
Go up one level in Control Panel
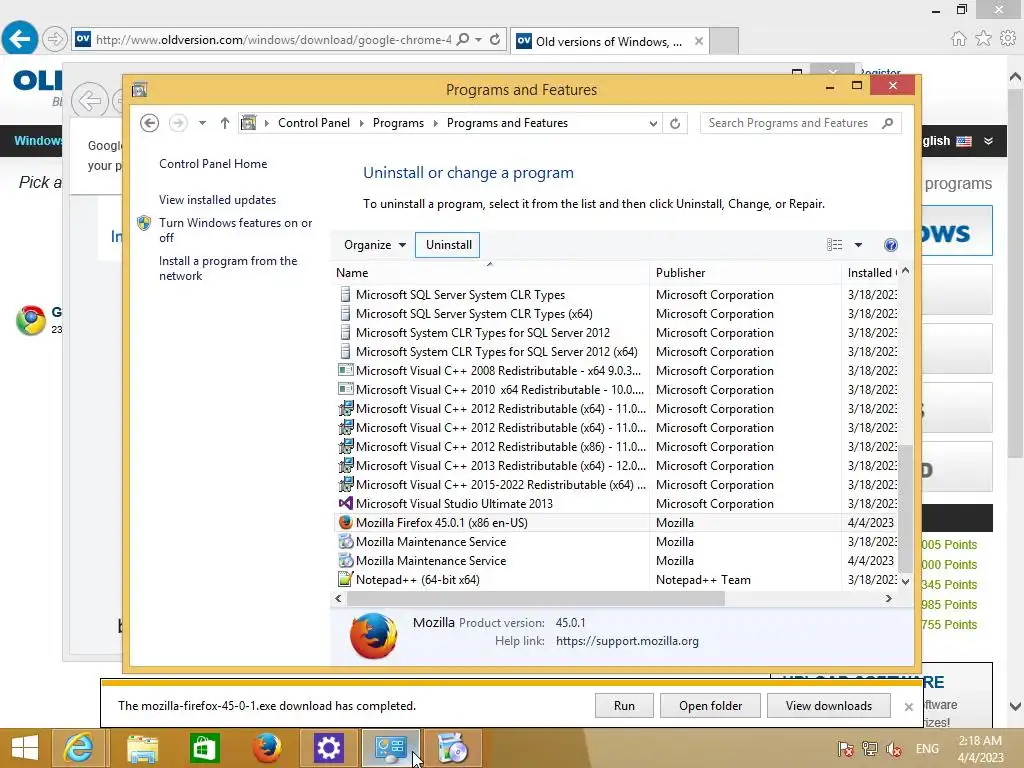point(225,123)
